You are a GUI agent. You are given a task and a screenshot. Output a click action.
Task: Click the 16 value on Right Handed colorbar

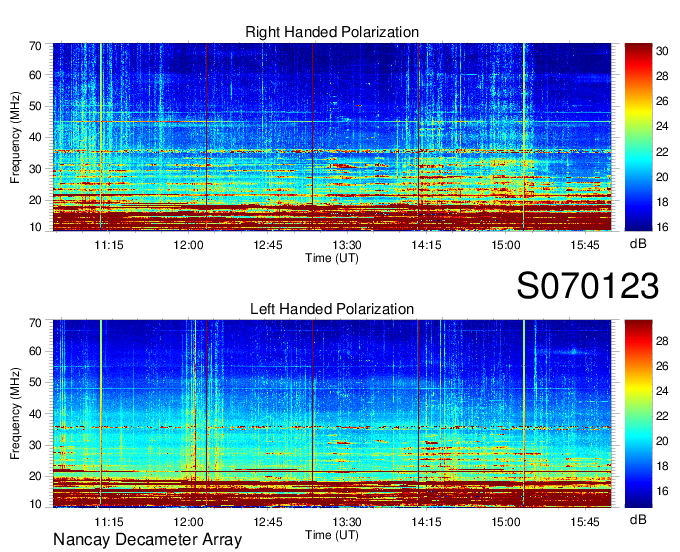tap(662, 227)
